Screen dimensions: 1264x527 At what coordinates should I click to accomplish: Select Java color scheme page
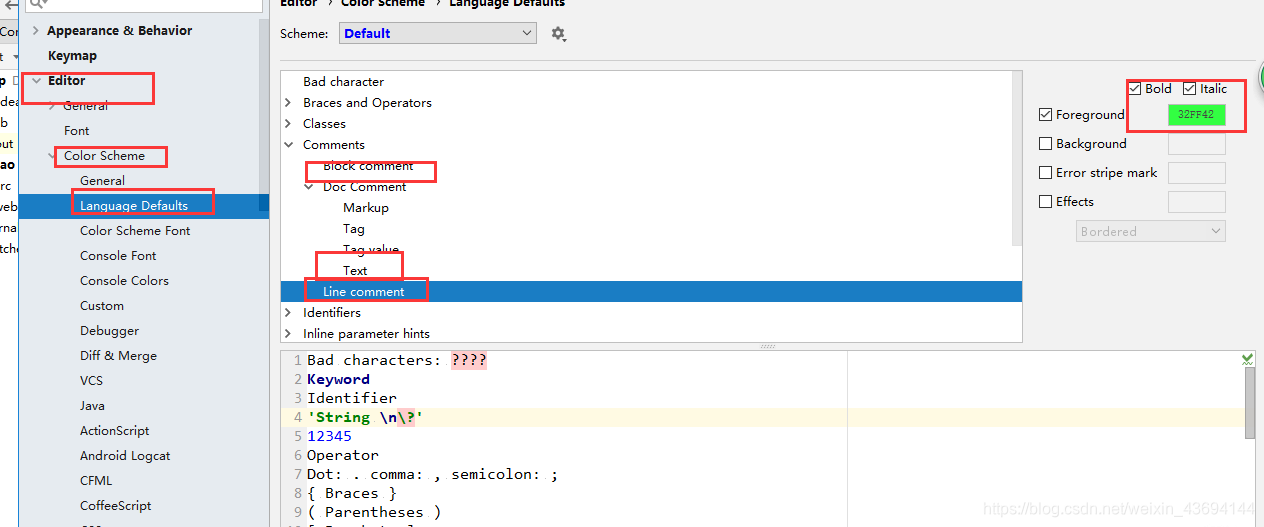coord(92,406)
